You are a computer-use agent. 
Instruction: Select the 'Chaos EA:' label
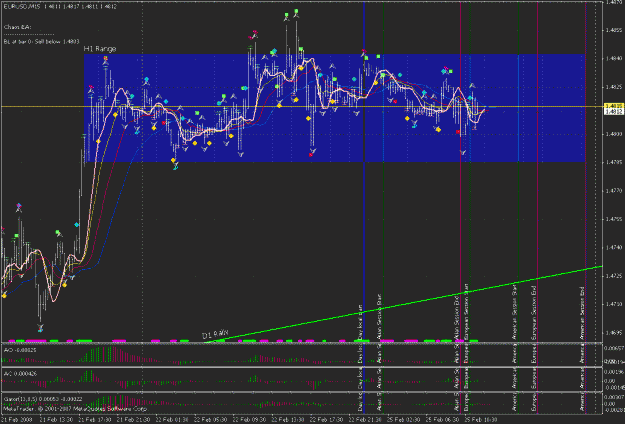tap(18, 27)
